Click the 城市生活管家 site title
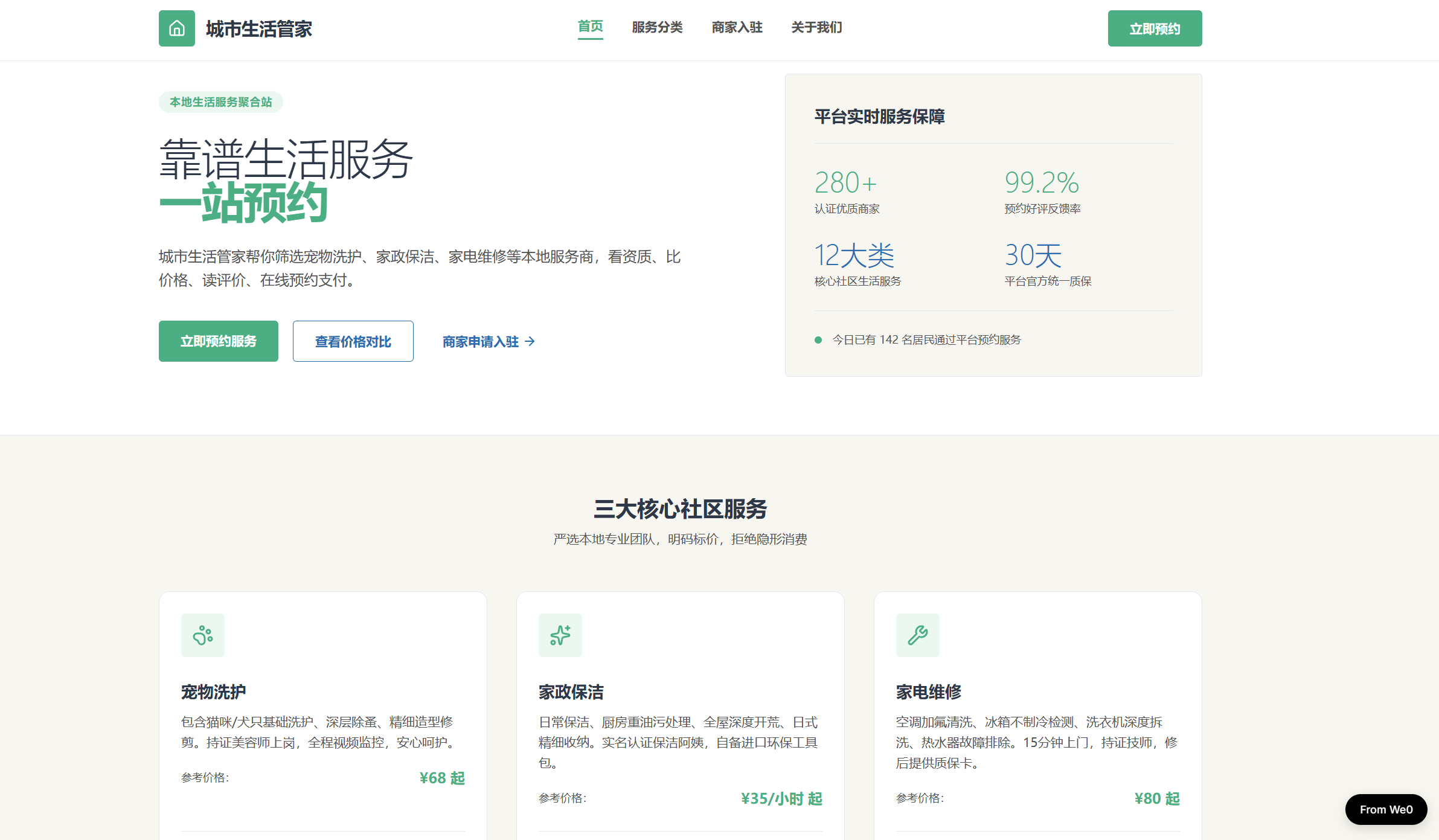The height and width of the screenshot is (840, 1439). point(259,29)
